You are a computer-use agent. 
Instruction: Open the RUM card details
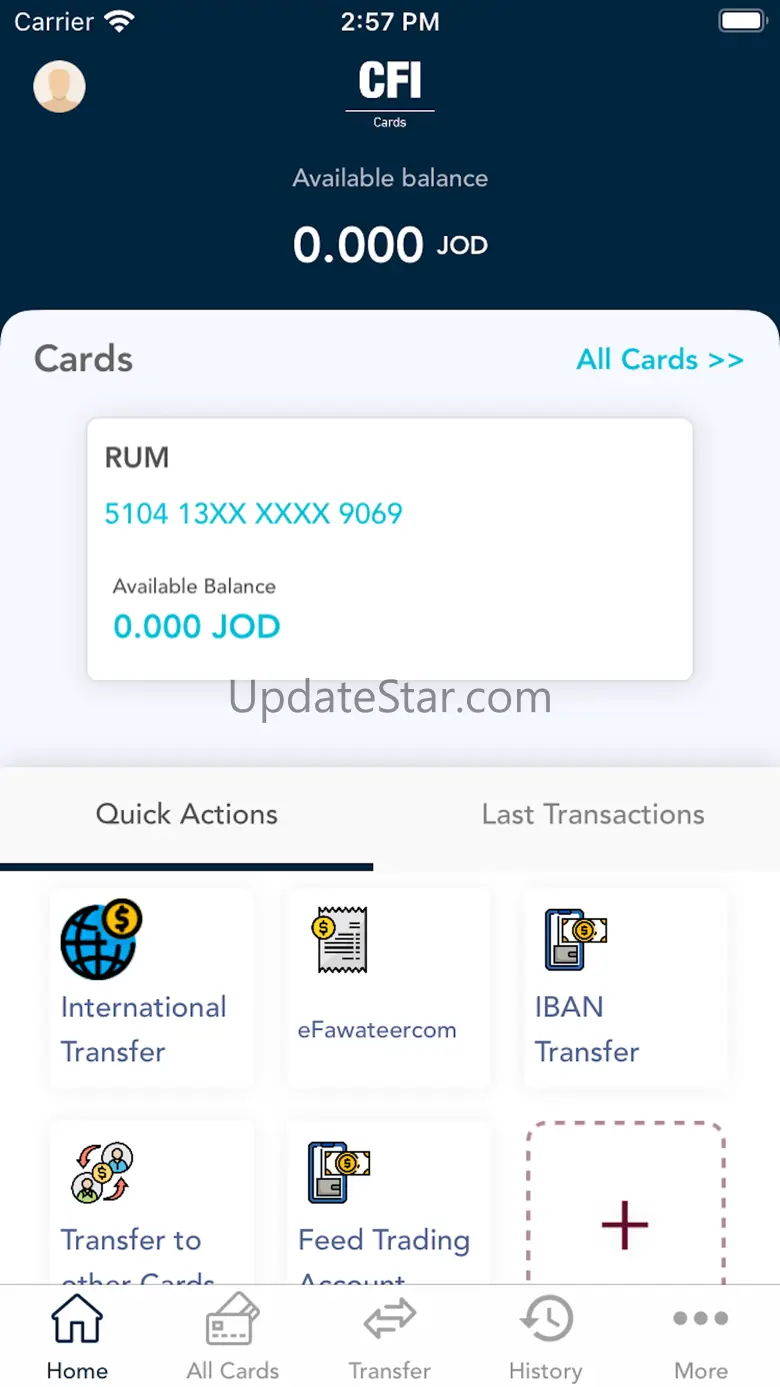point(390,549)
